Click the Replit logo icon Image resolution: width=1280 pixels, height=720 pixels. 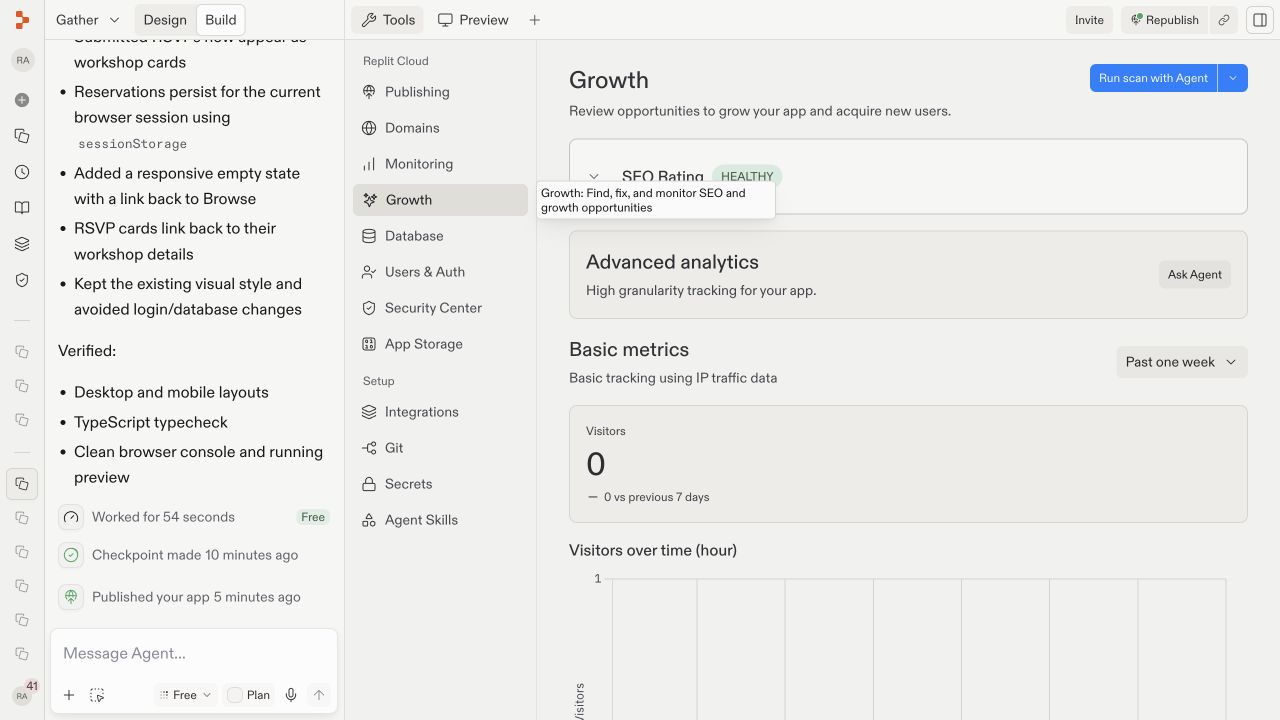click(22, 20)
